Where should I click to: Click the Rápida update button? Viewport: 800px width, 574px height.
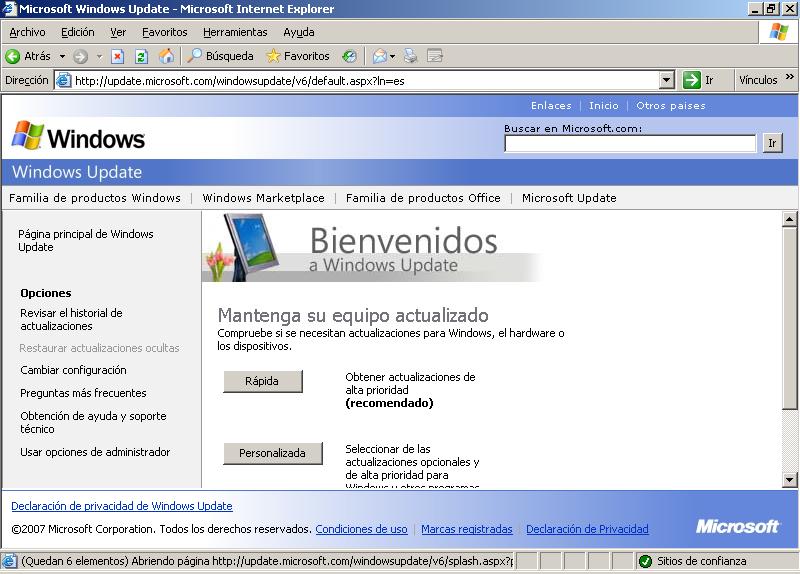pyautogui.click(x=262, y=381)
